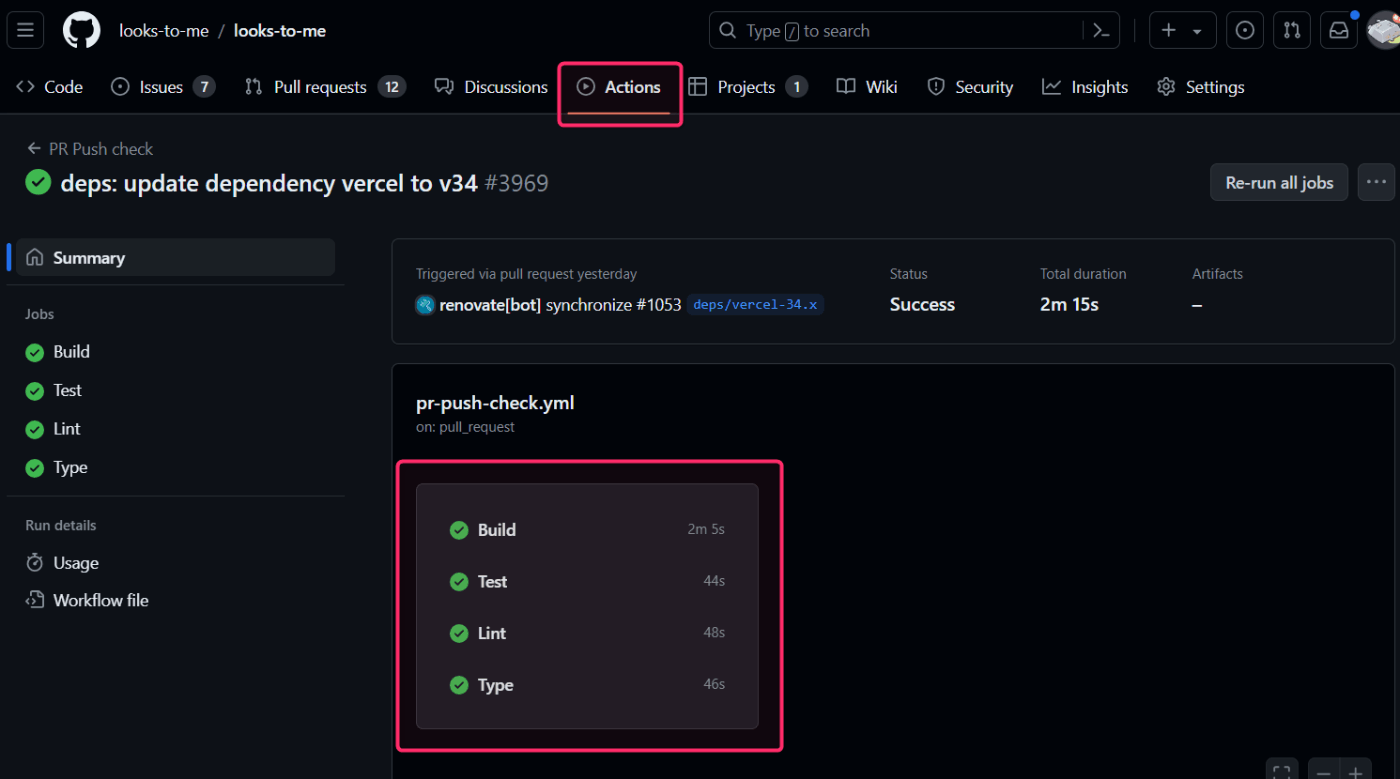Go back to PR Push check workflow

coord(89,149)
